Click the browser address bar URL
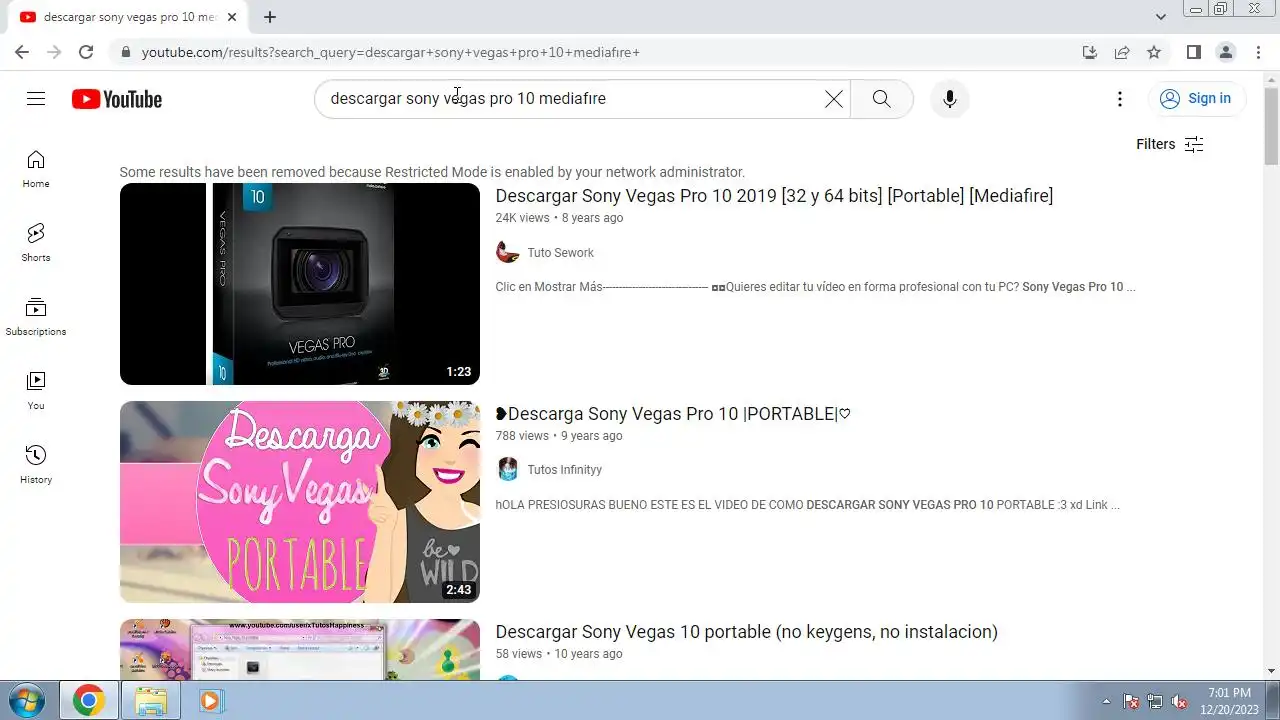 coord(390,52)
